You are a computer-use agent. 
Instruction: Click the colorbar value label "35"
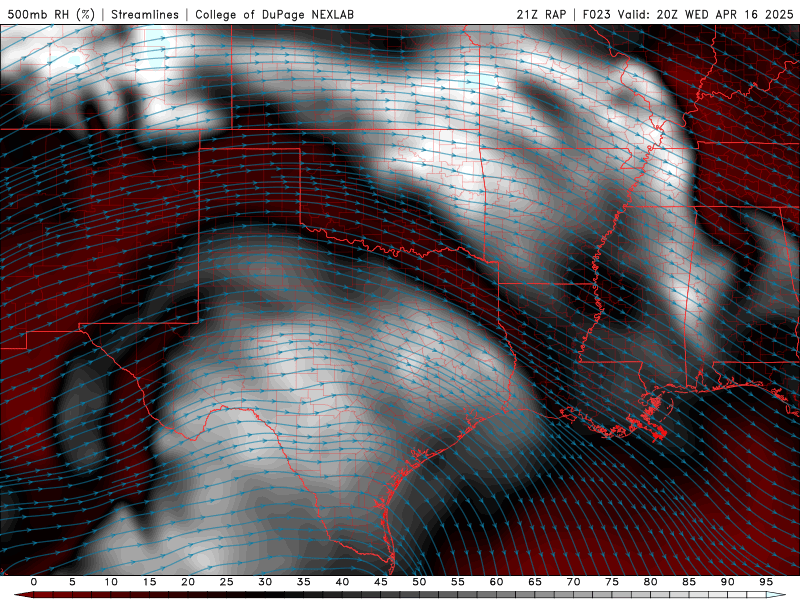(303, 582)
